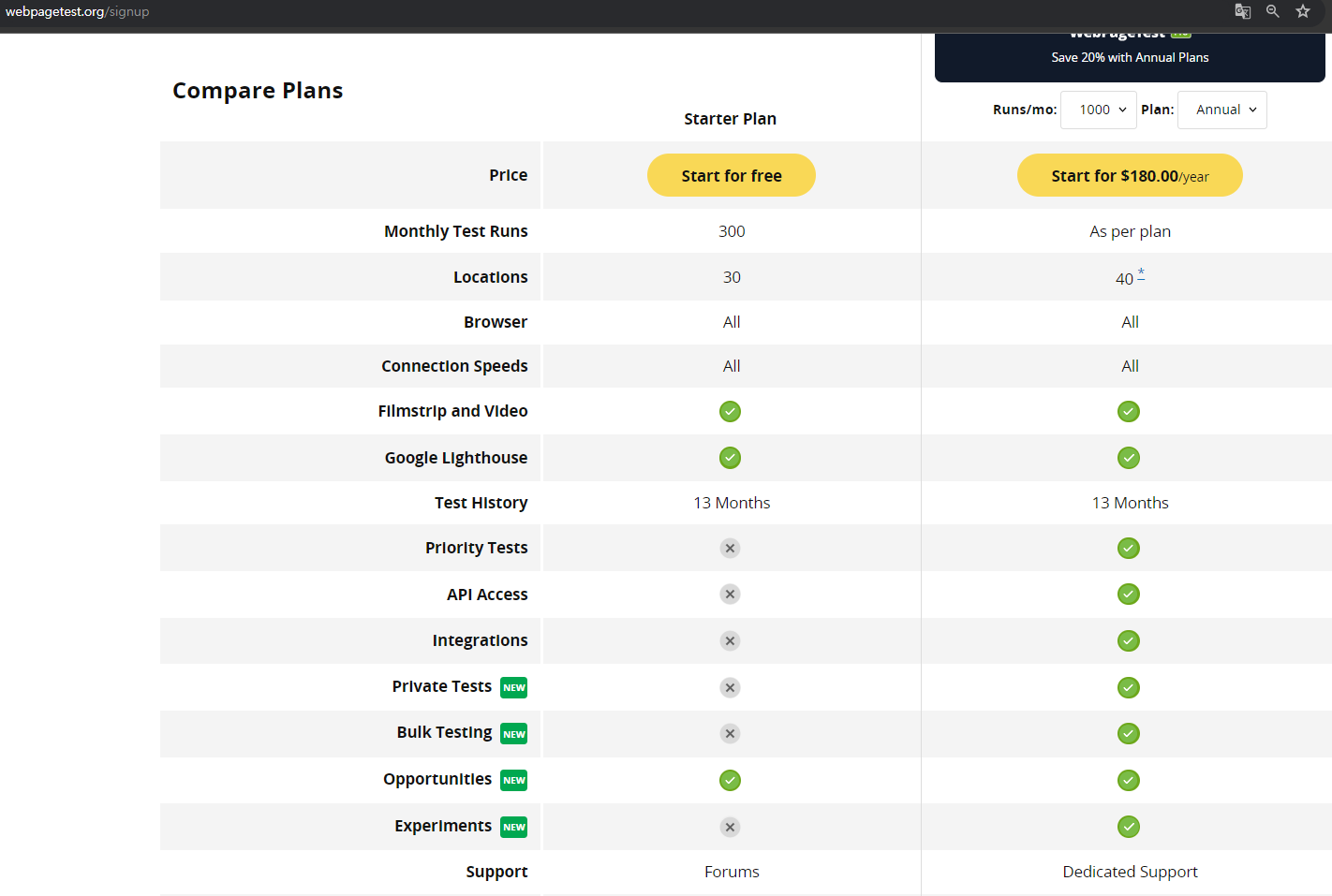Click Starter Plan gray X for Experiments
This screenshot has width=1332, height=896.
pyautogui.click(x=731, y=827)
